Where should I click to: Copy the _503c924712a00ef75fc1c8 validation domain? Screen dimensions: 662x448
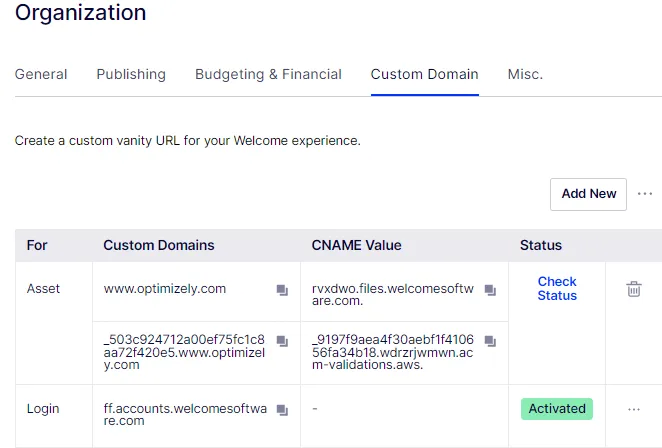click(282, 341)
